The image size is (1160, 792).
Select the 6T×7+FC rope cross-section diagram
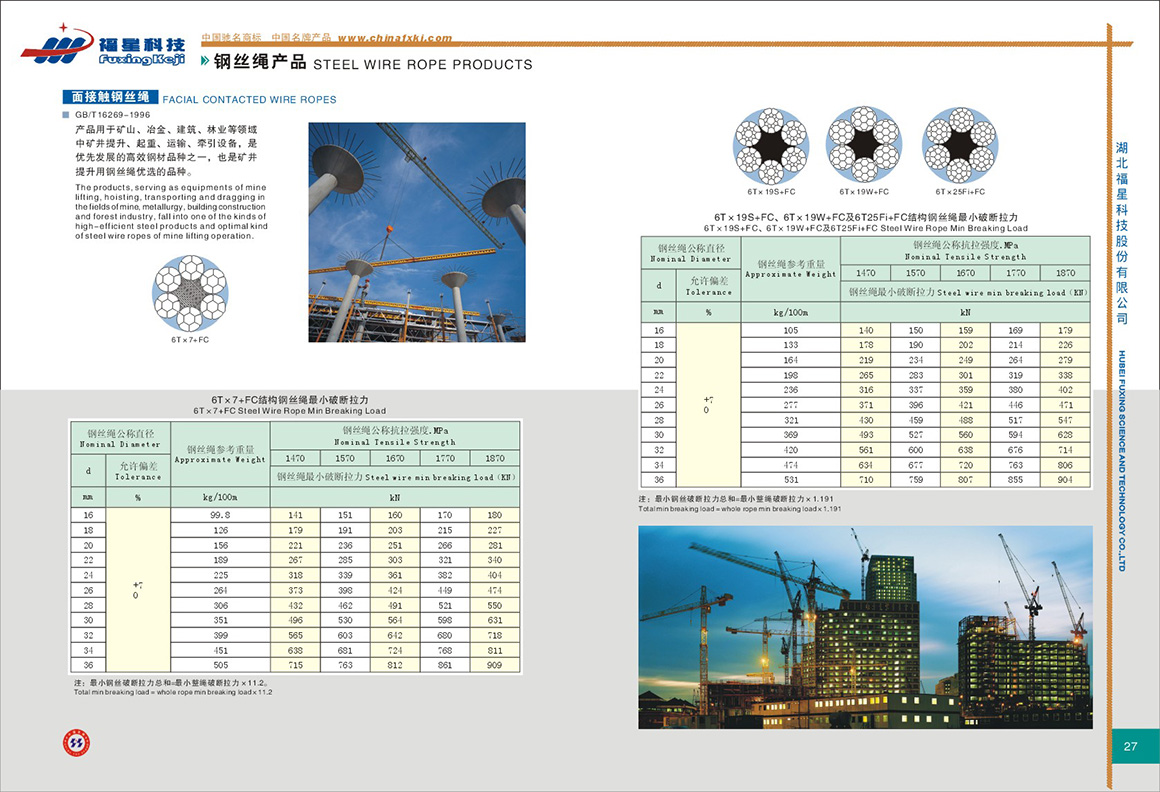pos(189,292)
